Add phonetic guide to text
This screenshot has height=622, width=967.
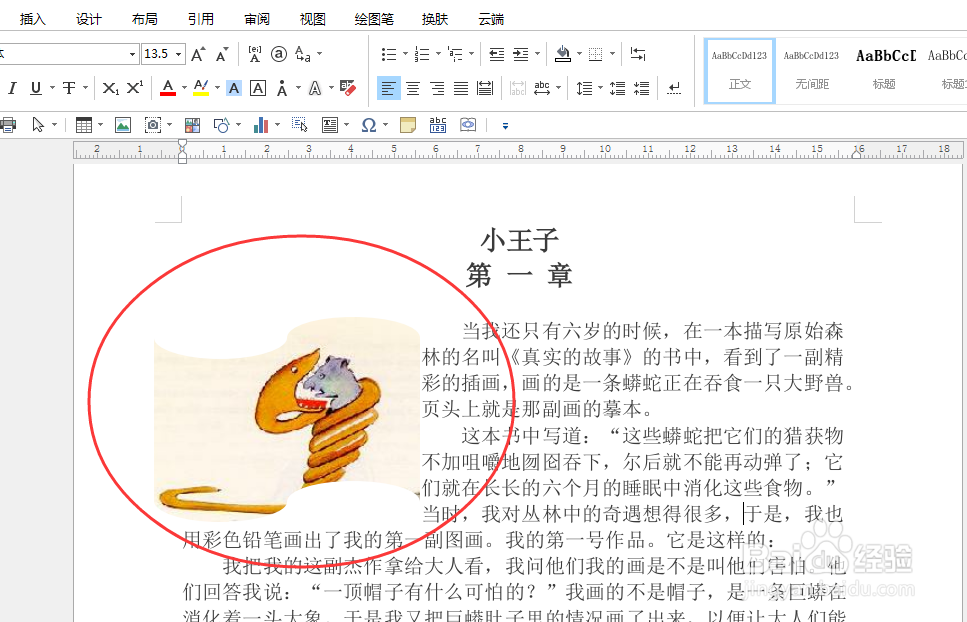point(255,54)
